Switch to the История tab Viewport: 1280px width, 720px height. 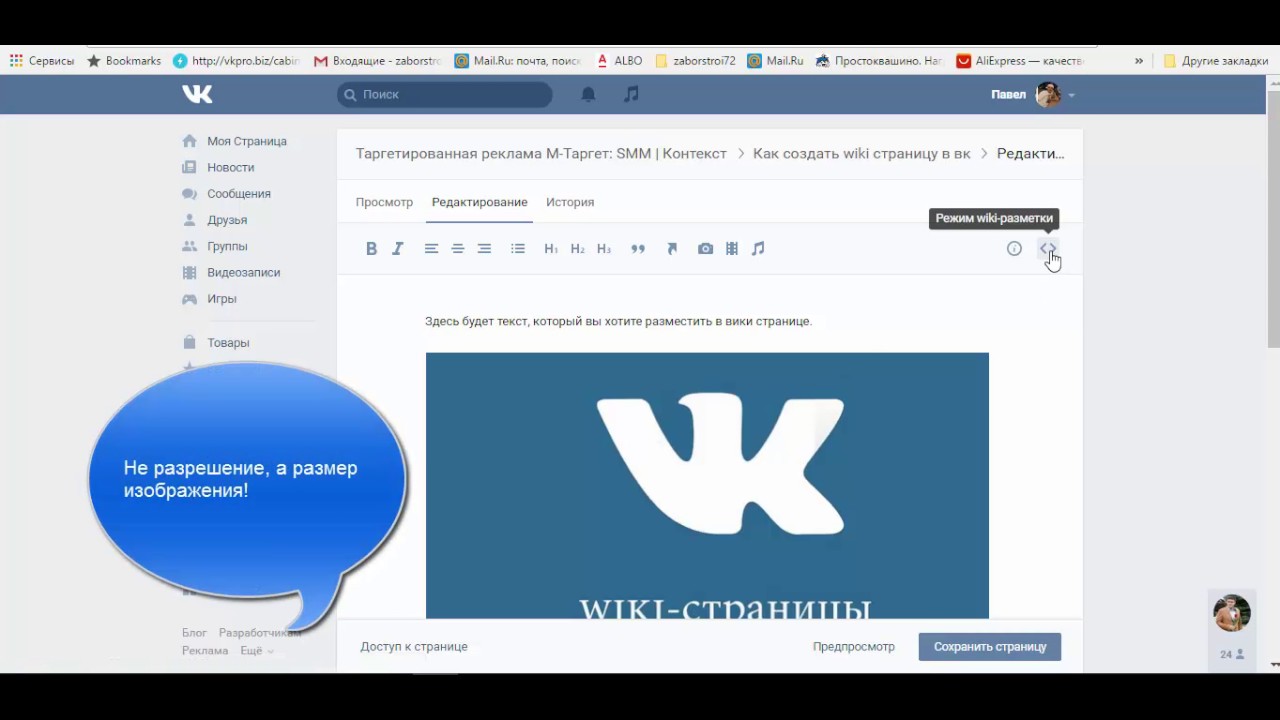point(570,202)
